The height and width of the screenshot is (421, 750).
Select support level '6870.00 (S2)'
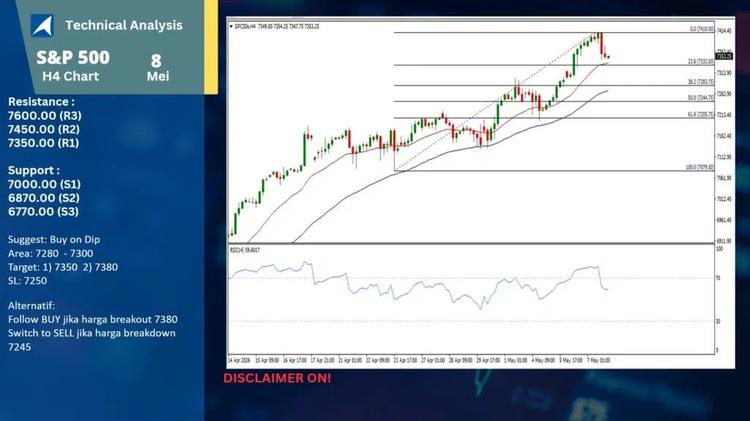[44, 198]
